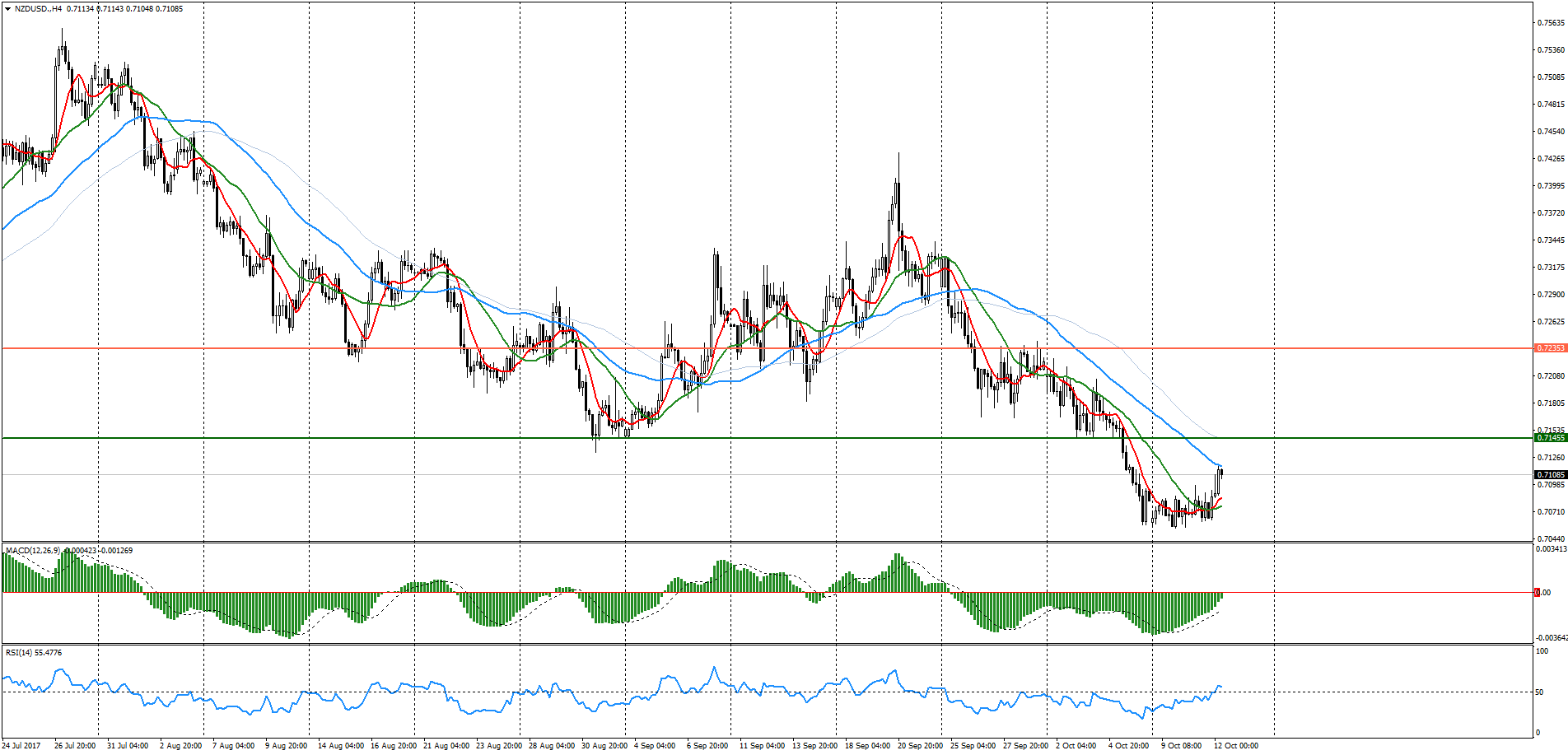Click the black 0.71085 current price tag
Image resolution: width=1568 pixels, height=755 pixels.
[1550, 475]
